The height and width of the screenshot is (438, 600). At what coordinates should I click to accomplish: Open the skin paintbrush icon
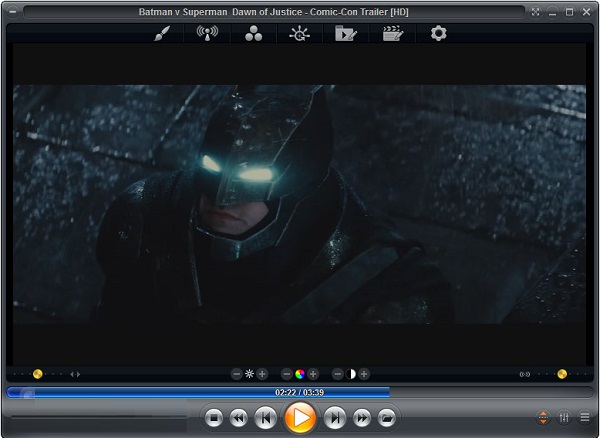pos(162,33)
